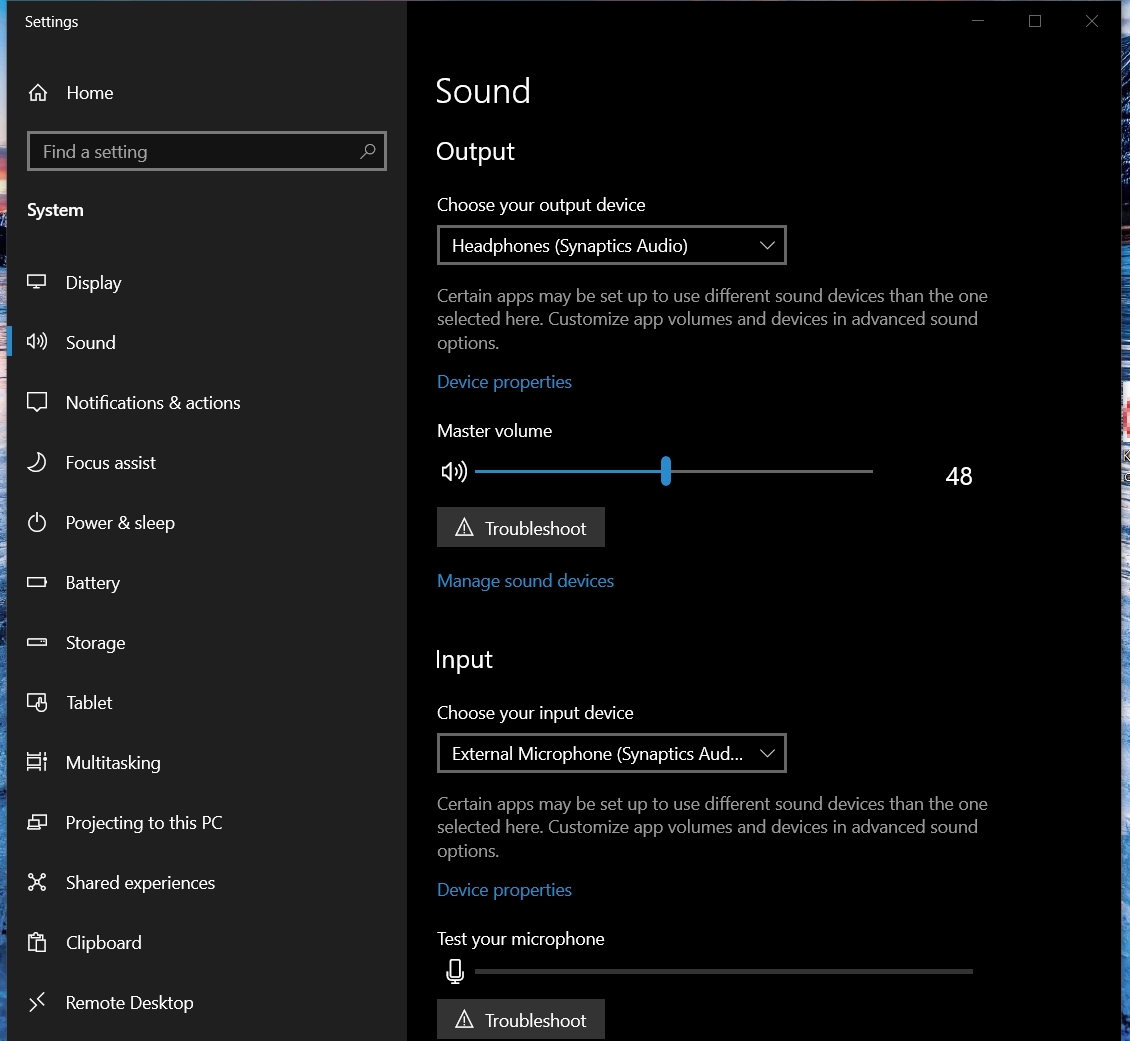
Task: Expand the input device dropdown
Action: click(611, 754)
